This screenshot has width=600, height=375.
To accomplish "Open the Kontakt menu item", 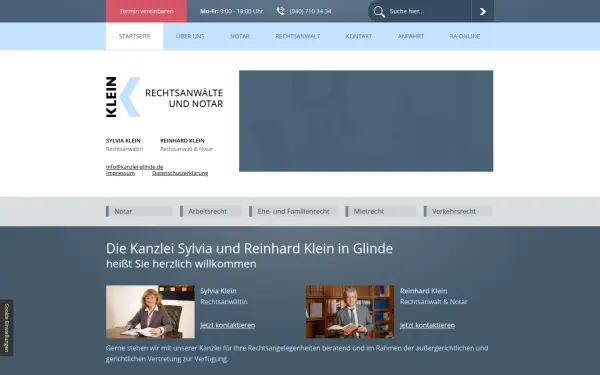I will [359, 36].
